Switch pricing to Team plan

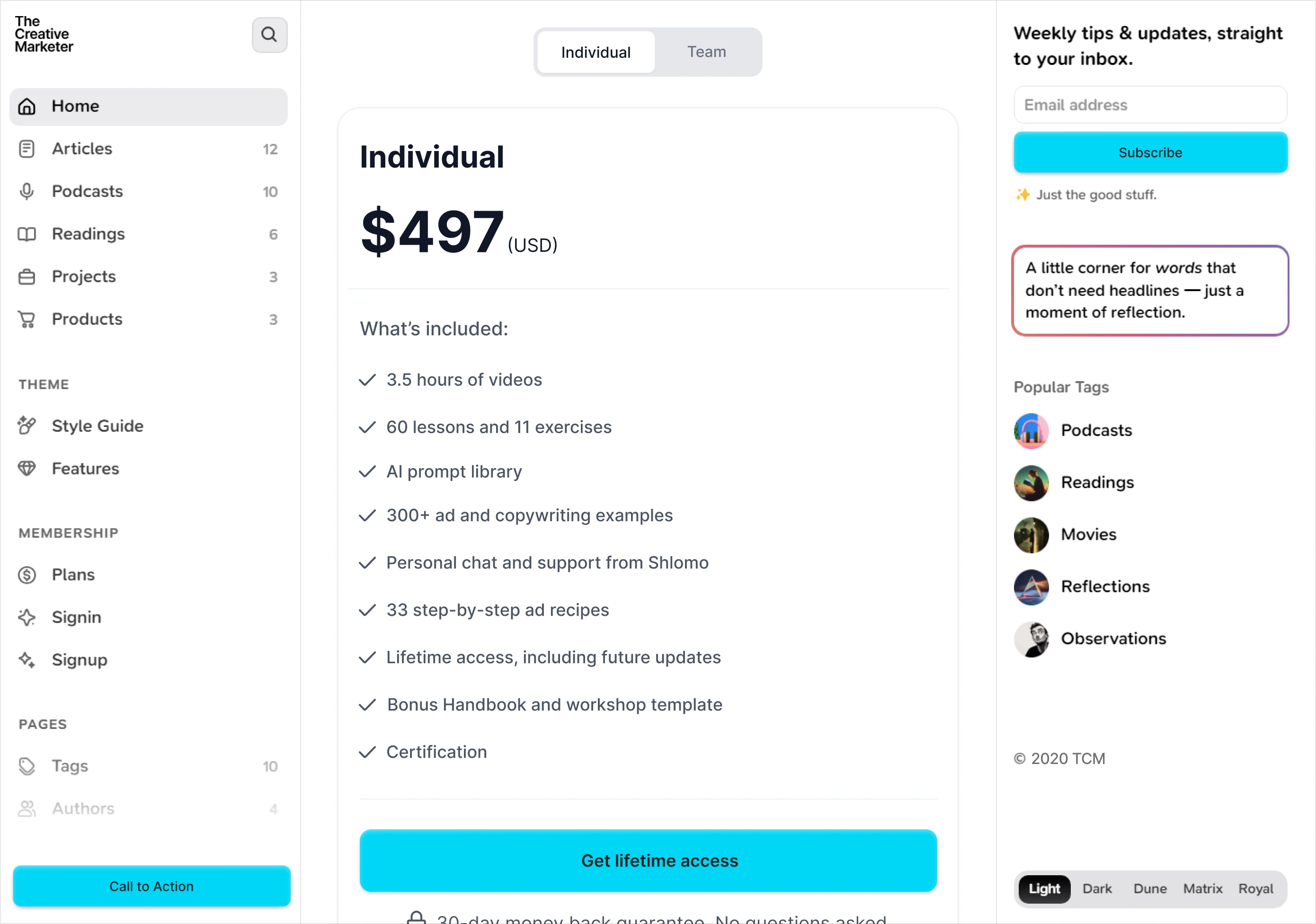[x=706, y=52]
